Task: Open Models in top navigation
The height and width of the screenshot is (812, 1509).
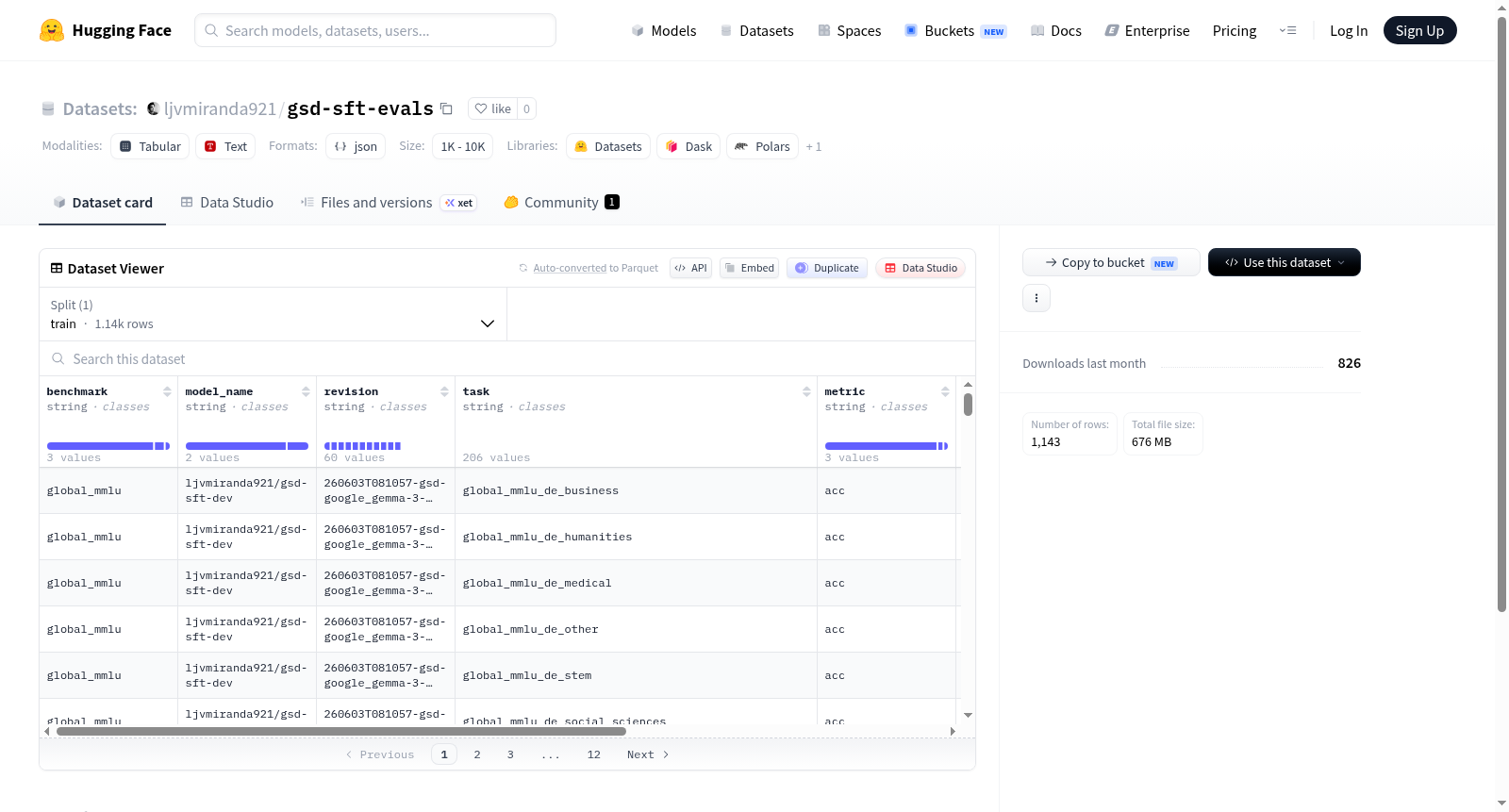Action: coord(664,31)
